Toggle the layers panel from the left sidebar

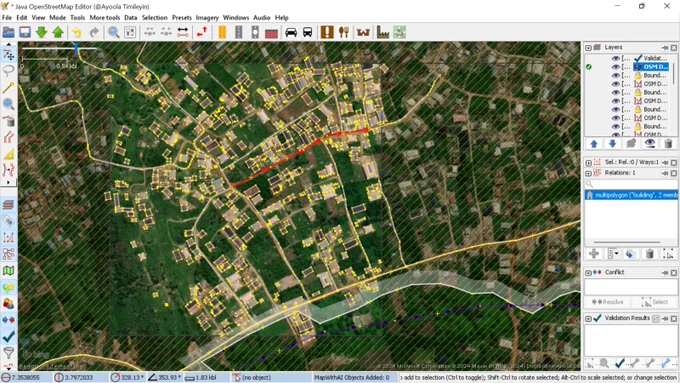[x=8, y=205]
